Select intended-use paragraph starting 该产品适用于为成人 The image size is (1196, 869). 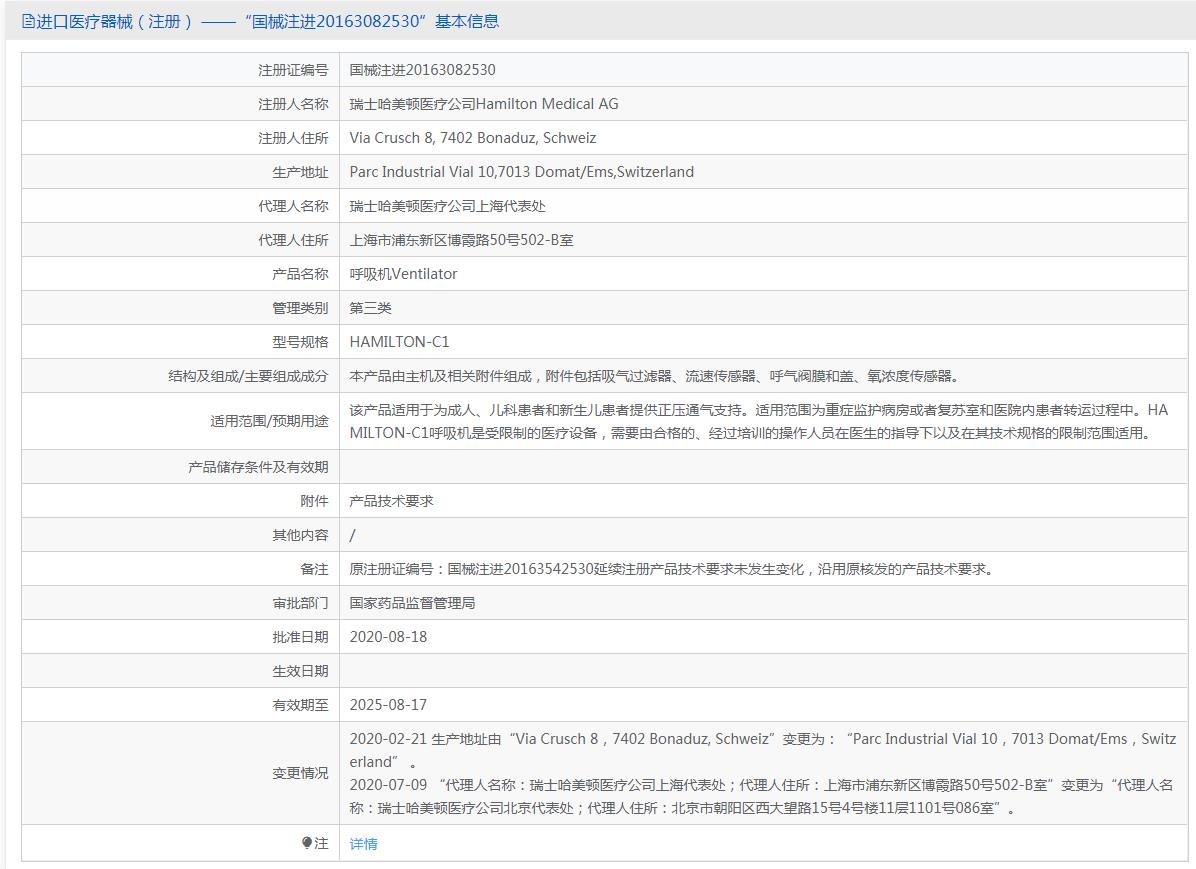758,421
